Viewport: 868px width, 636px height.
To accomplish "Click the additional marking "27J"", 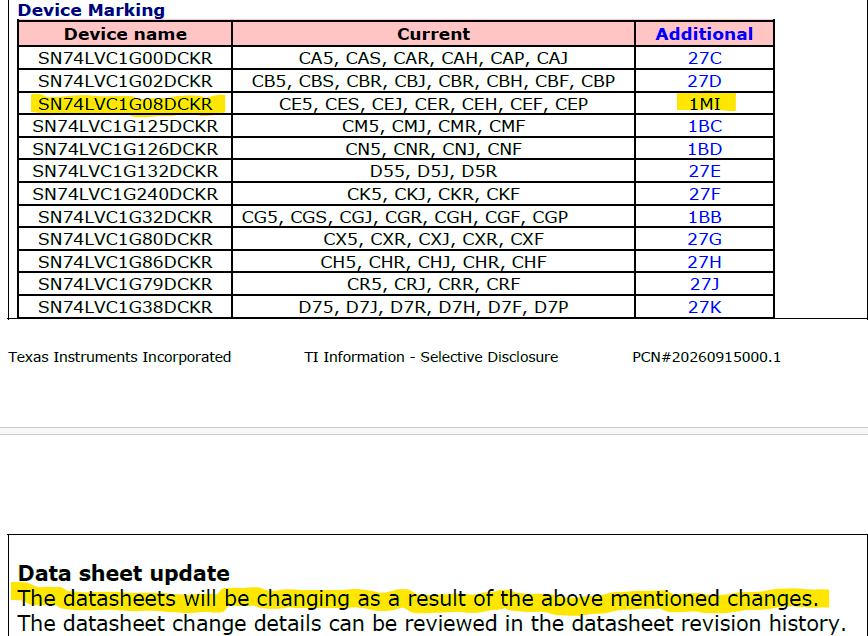I will [x=705, y=284].
